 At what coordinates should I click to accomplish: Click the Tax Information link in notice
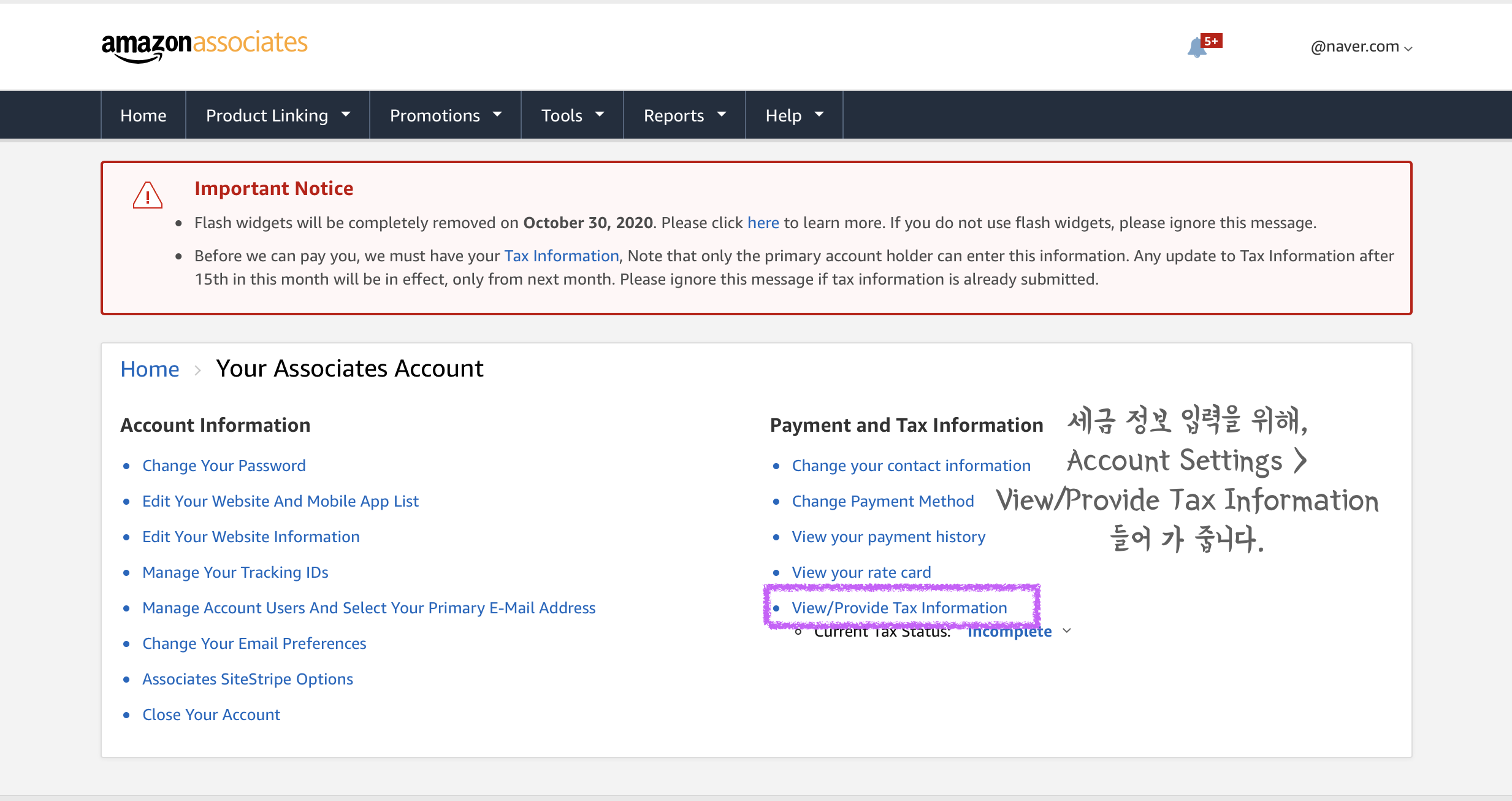pos(561,256)
